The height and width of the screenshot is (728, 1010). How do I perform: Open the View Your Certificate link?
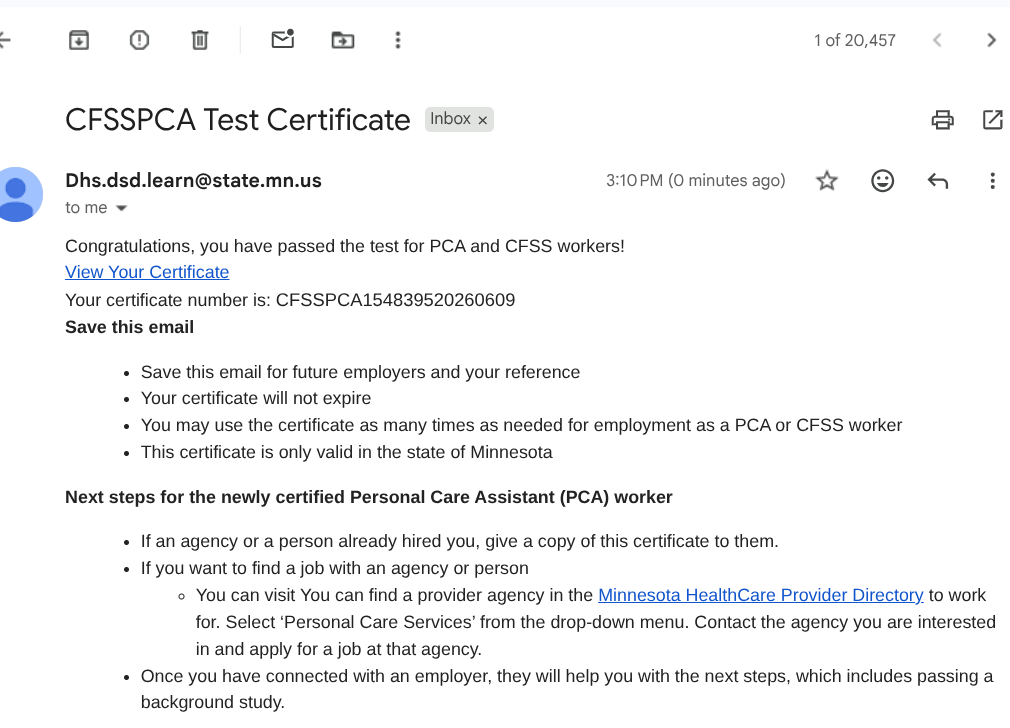coord(147,272)
